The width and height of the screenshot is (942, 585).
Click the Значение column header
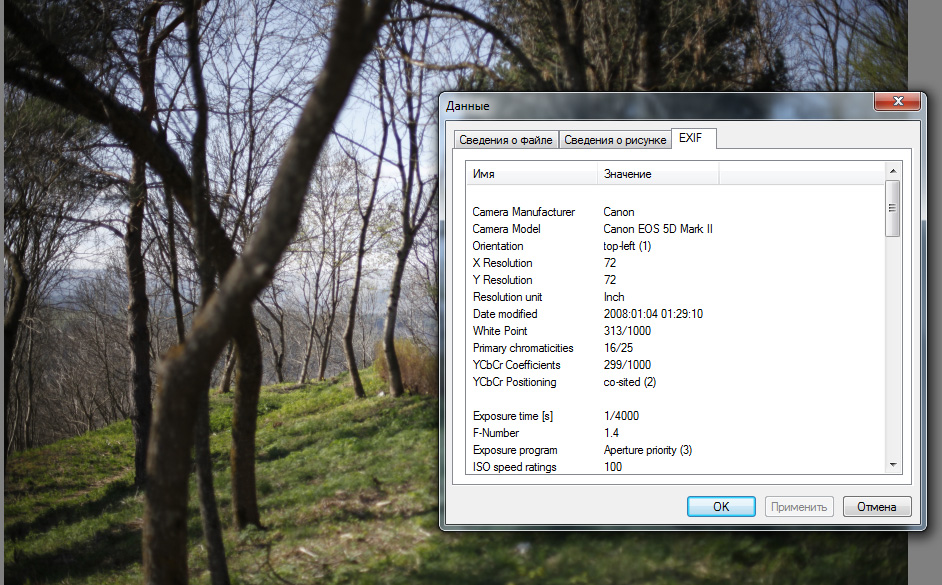click(658, 174)
